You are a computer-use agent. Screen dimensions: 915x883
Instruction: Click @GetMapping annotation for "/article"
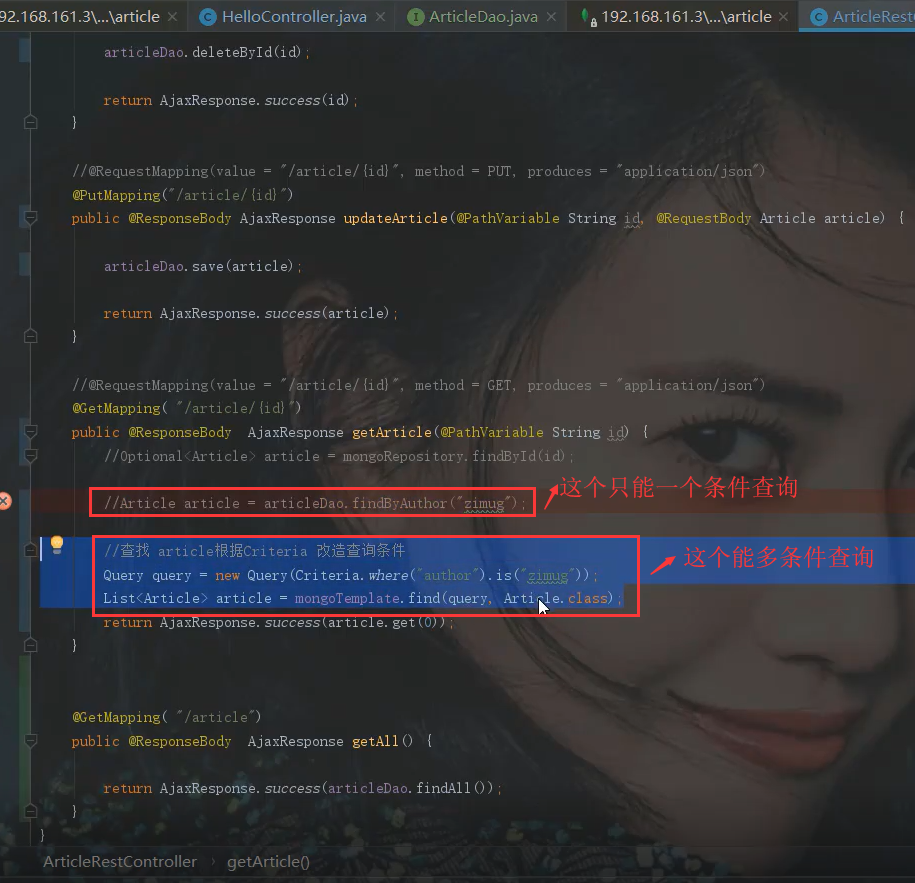tap(116, 717)
